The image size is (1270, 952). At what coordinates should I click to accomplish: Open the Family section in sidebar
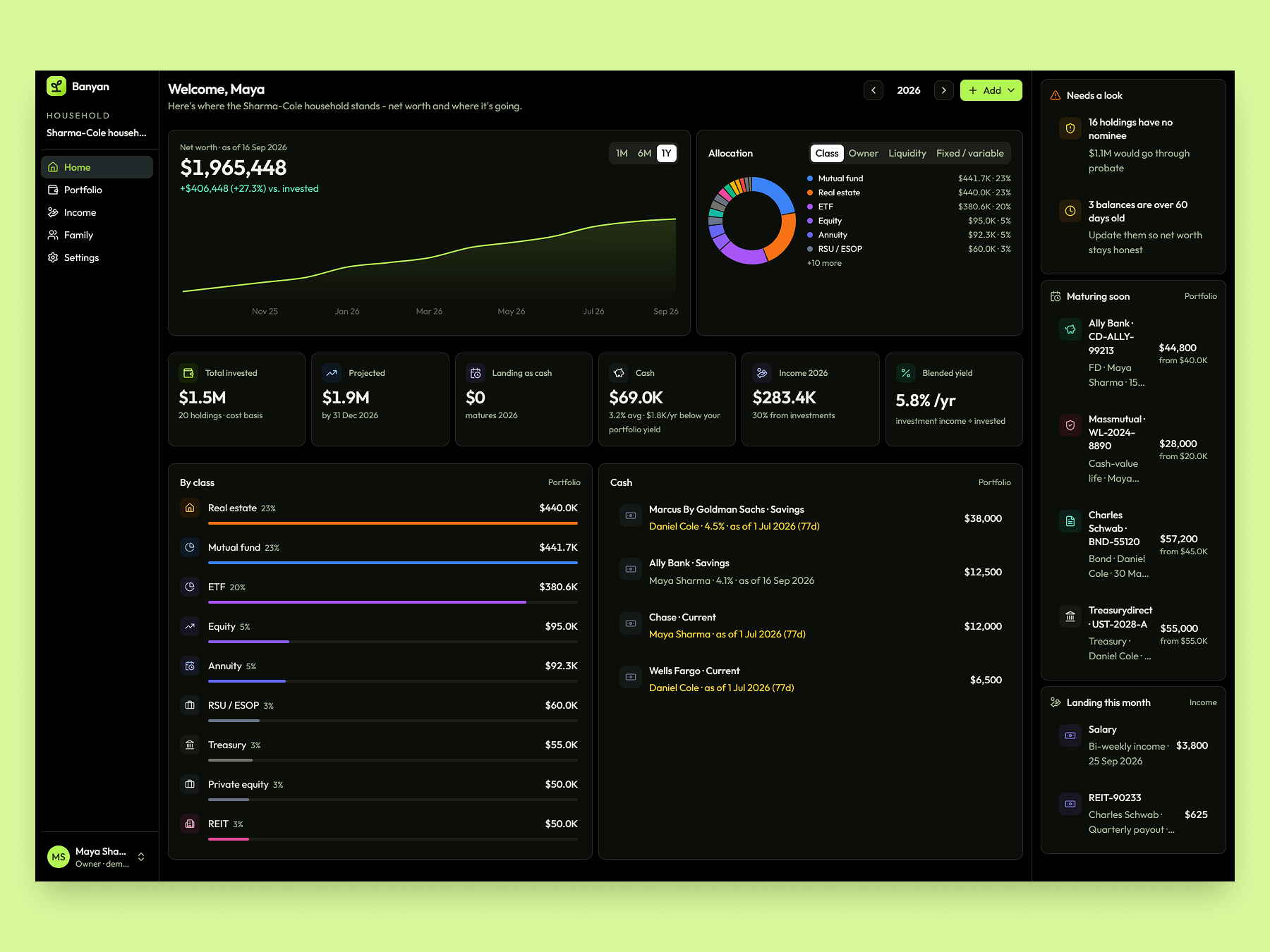(97, 235)
